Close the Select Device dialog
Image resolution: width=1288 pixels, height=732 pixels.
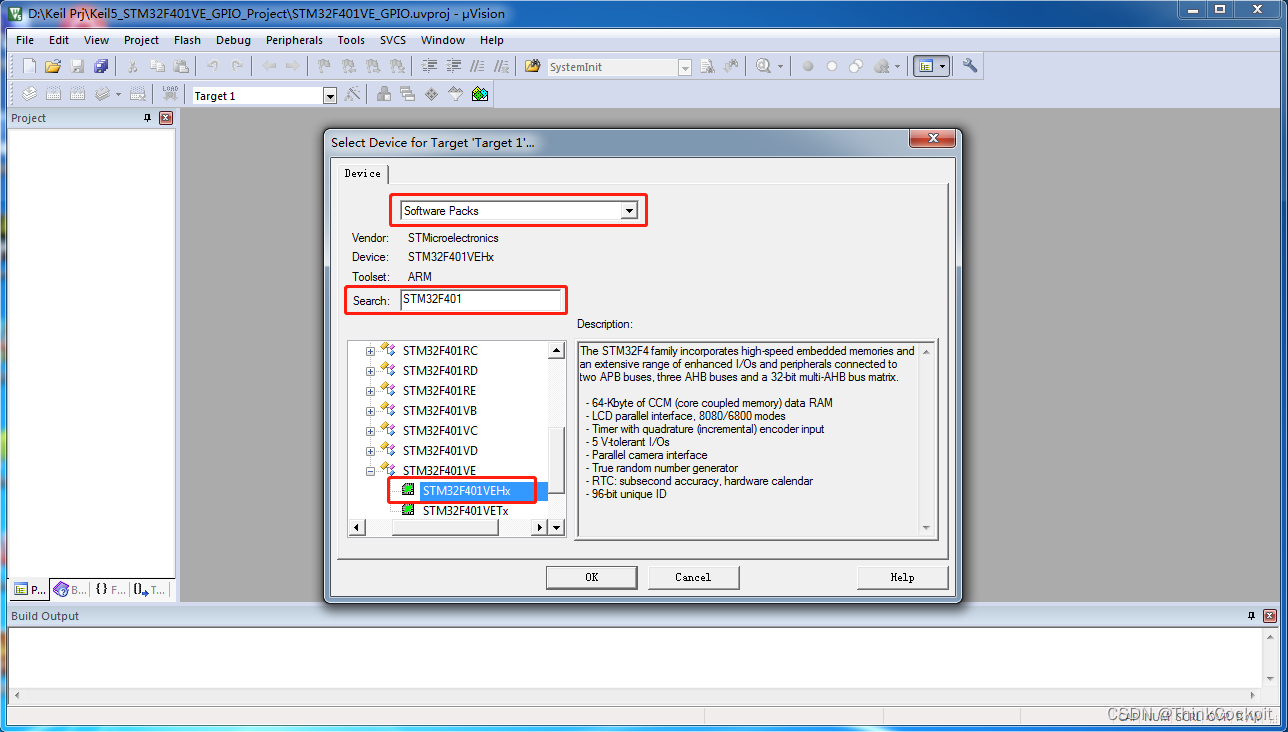click(x=932, y=138)
